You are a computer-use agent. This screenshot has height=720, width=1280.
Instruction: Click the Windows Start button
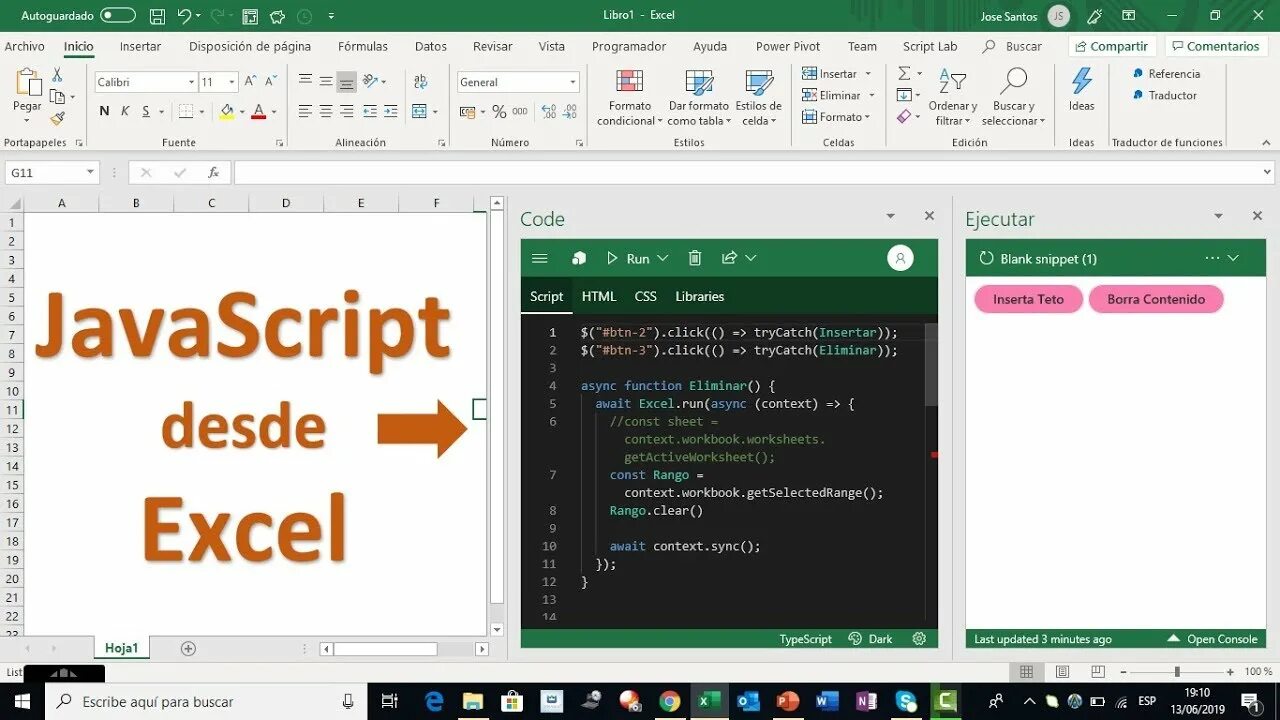(x=22, y=701)
